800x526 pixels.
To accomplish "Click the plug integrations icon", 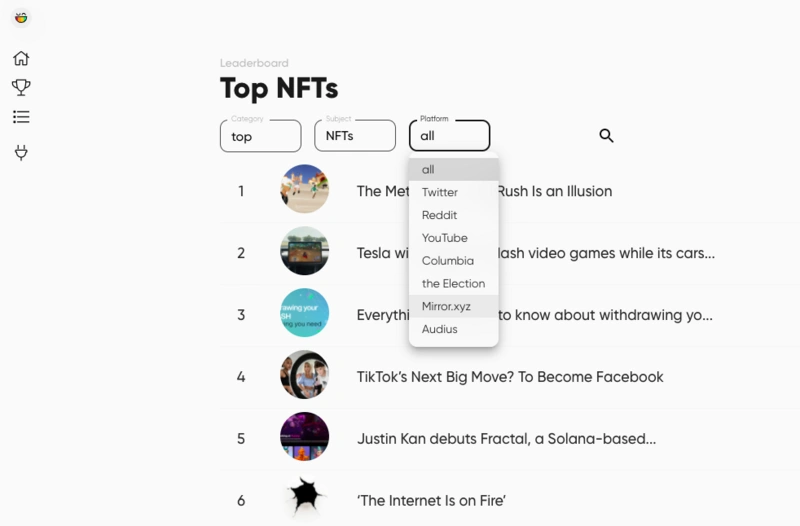I will tap(21, 153).
